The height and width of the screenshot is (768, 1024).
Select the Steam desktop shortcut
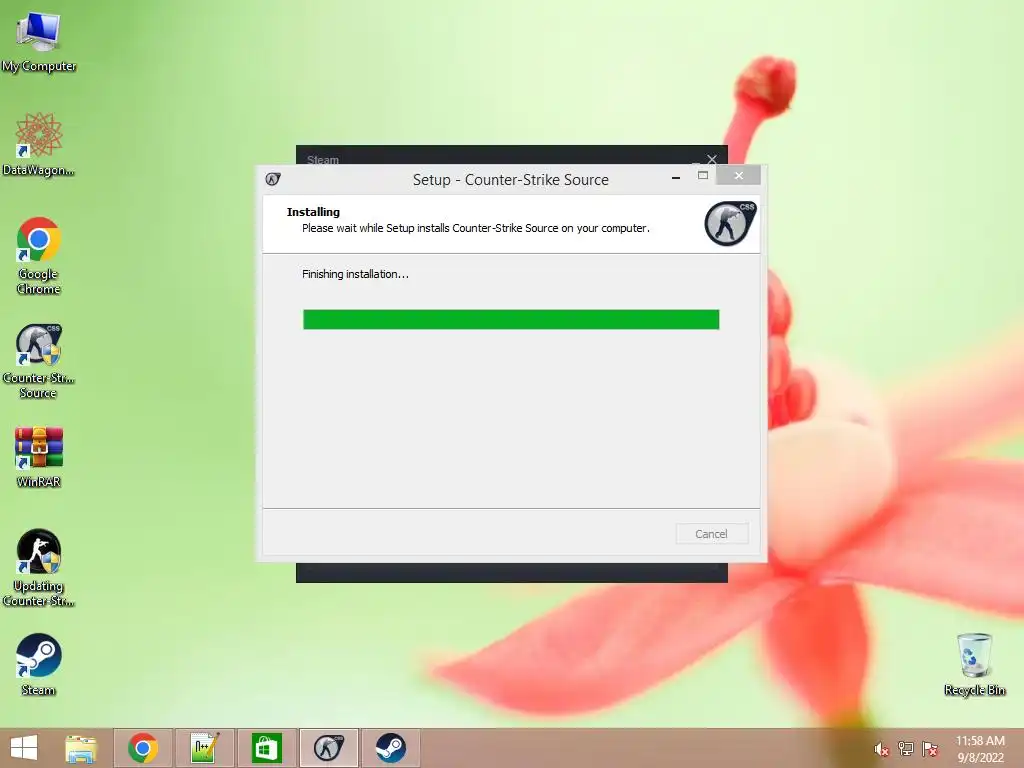pos(39,664)
